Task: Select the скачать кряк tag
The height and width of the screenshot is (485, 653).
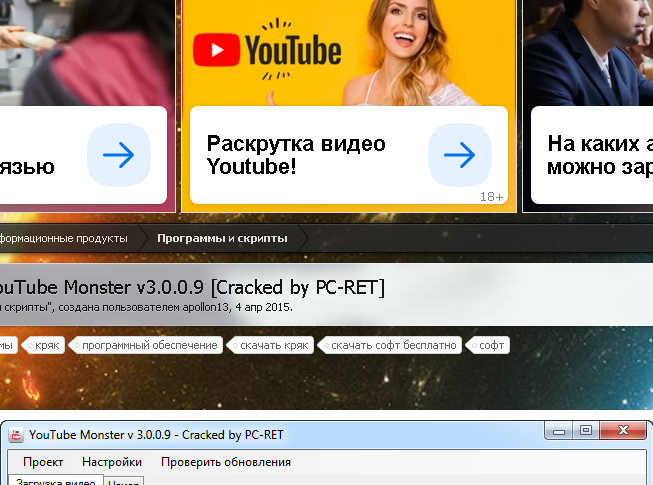Action: 275,345
